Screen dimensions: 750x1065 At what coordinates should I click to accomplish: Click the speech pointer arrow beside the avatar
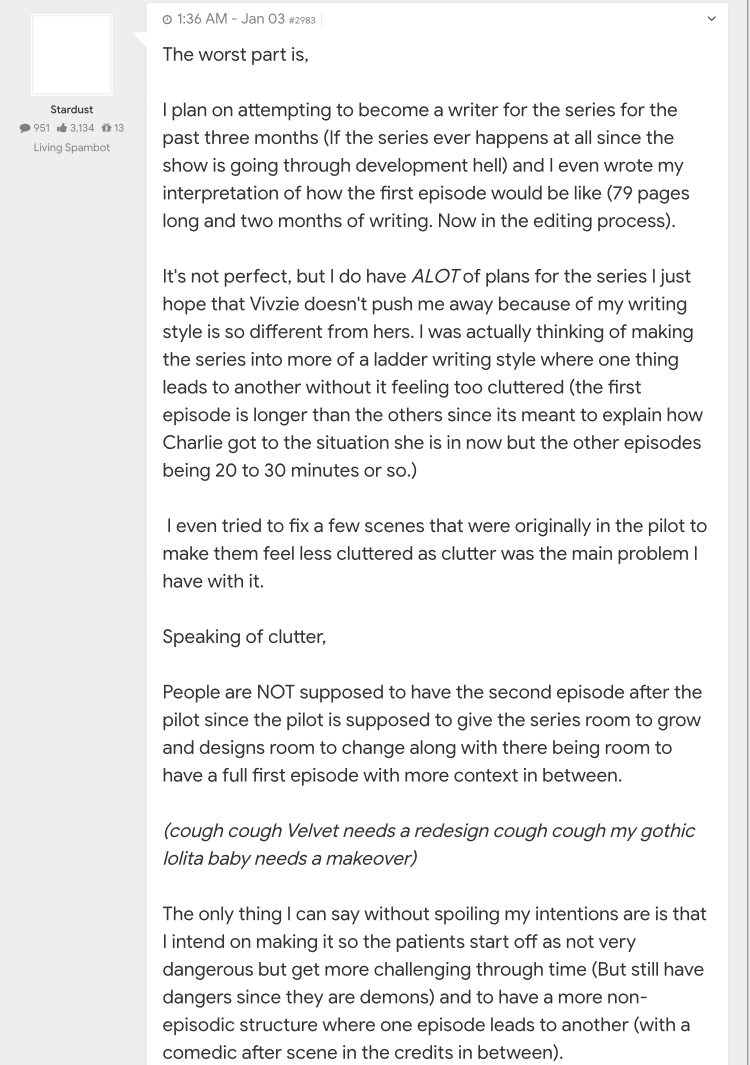[x=140, y=39]
